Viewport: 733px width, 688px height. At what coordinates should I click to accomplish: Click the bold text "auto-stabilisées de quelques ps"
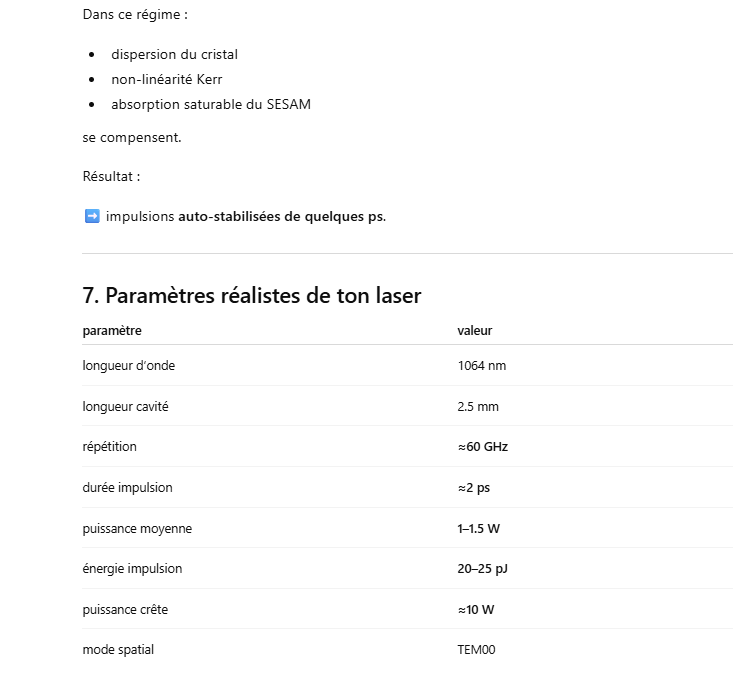[281, 217]
